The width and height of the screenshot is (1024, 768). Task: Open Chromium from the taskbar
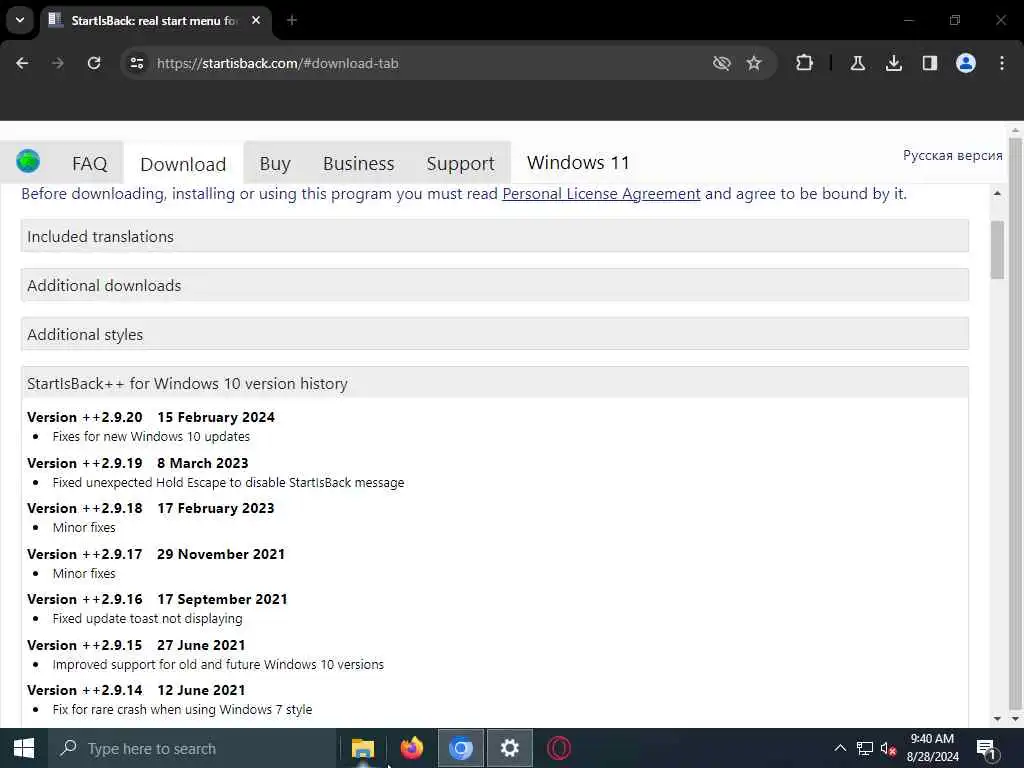click(460, 748)
